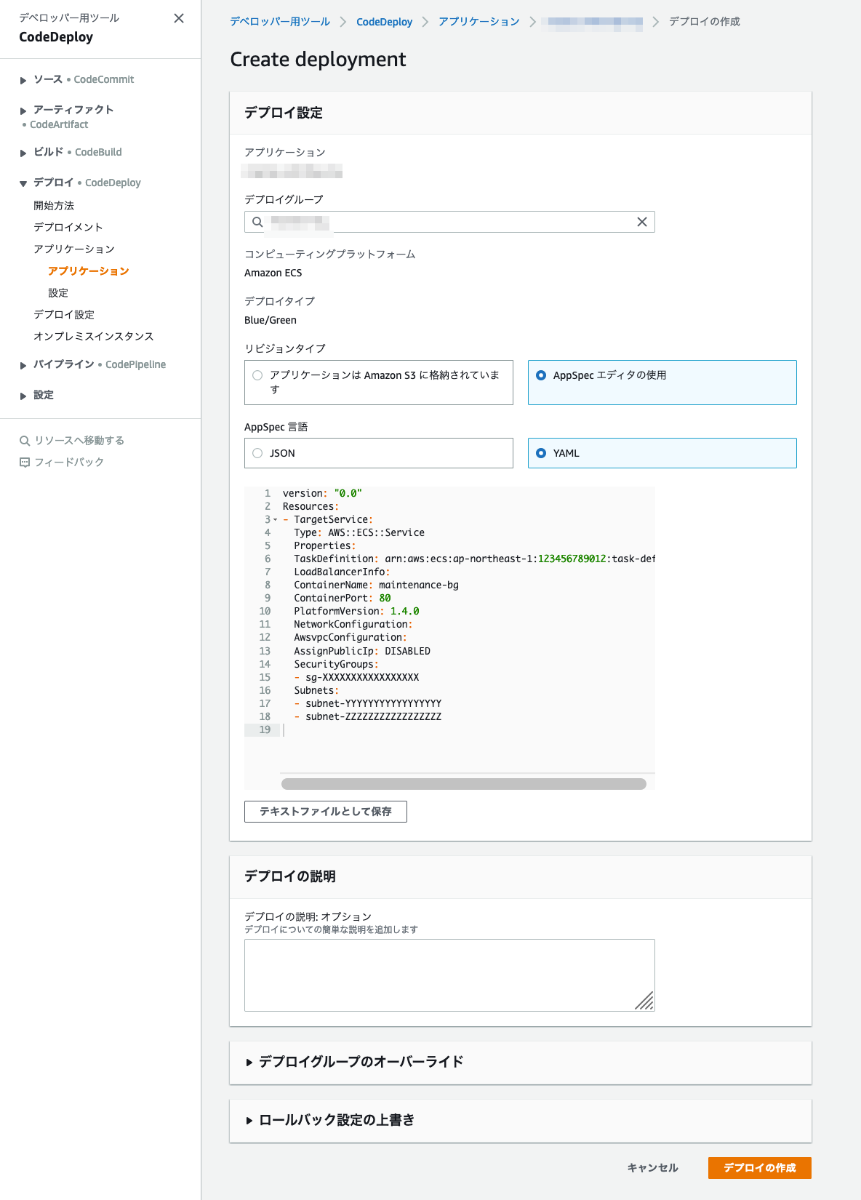This screenshot has width=861, height=1200.
Task: Click the resource search magnifier icon
Action: [x=25, y=441]
